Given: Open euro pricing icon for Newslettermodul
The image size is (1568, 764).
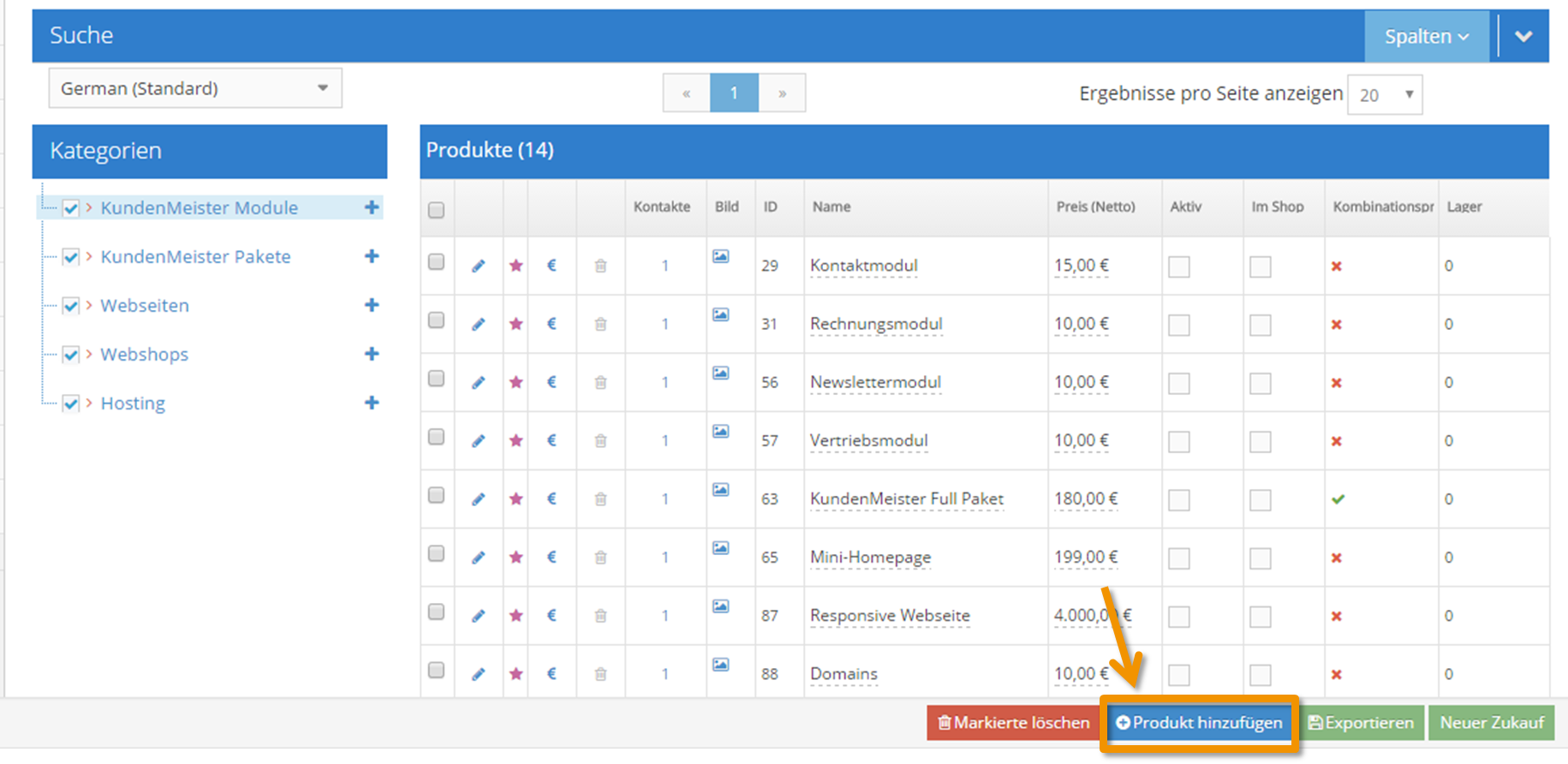Looking at the screenshot, I should pyautogui.click(x=551, y=382).
